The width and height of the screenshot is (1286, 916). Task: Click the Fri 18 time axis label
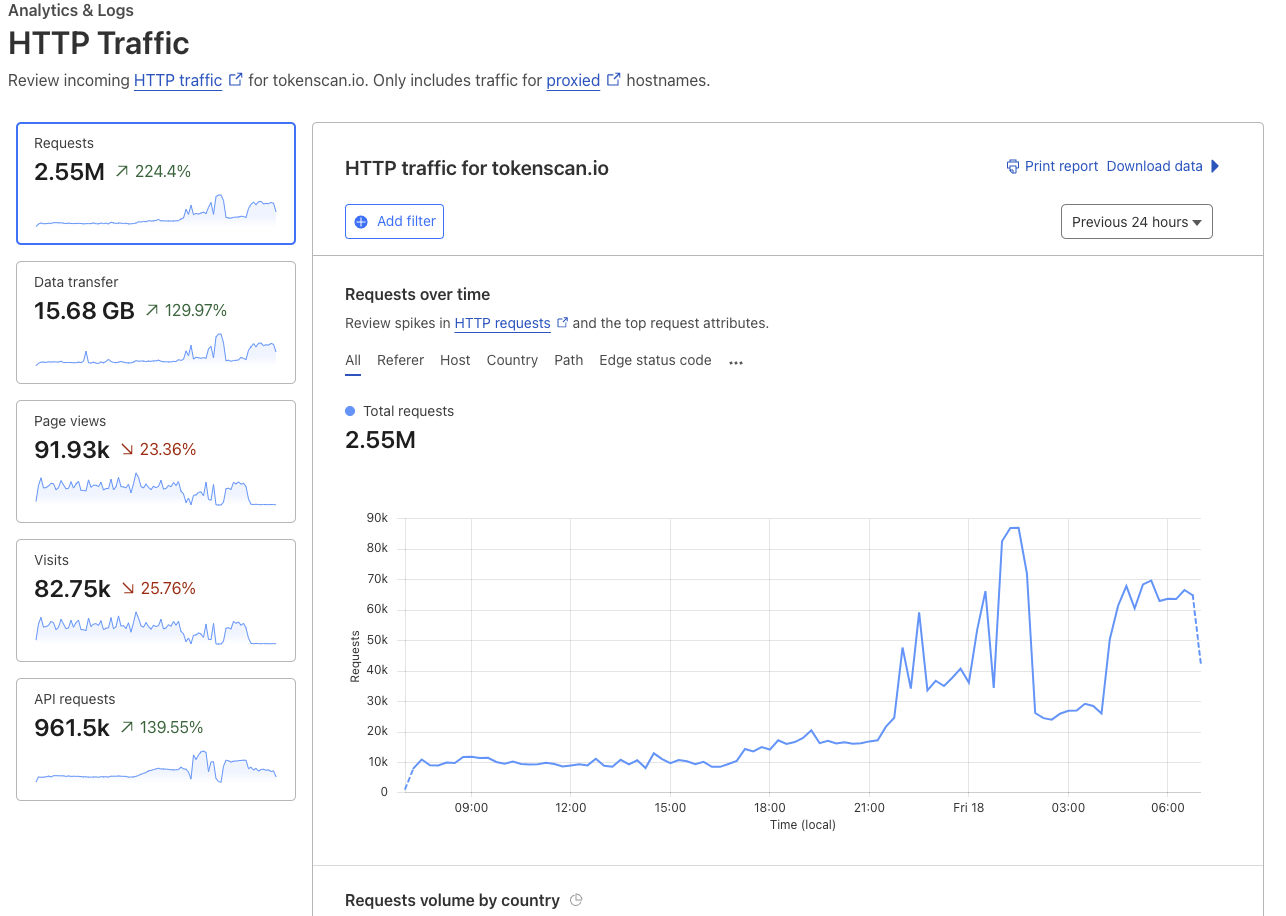[x=968, y=807]
